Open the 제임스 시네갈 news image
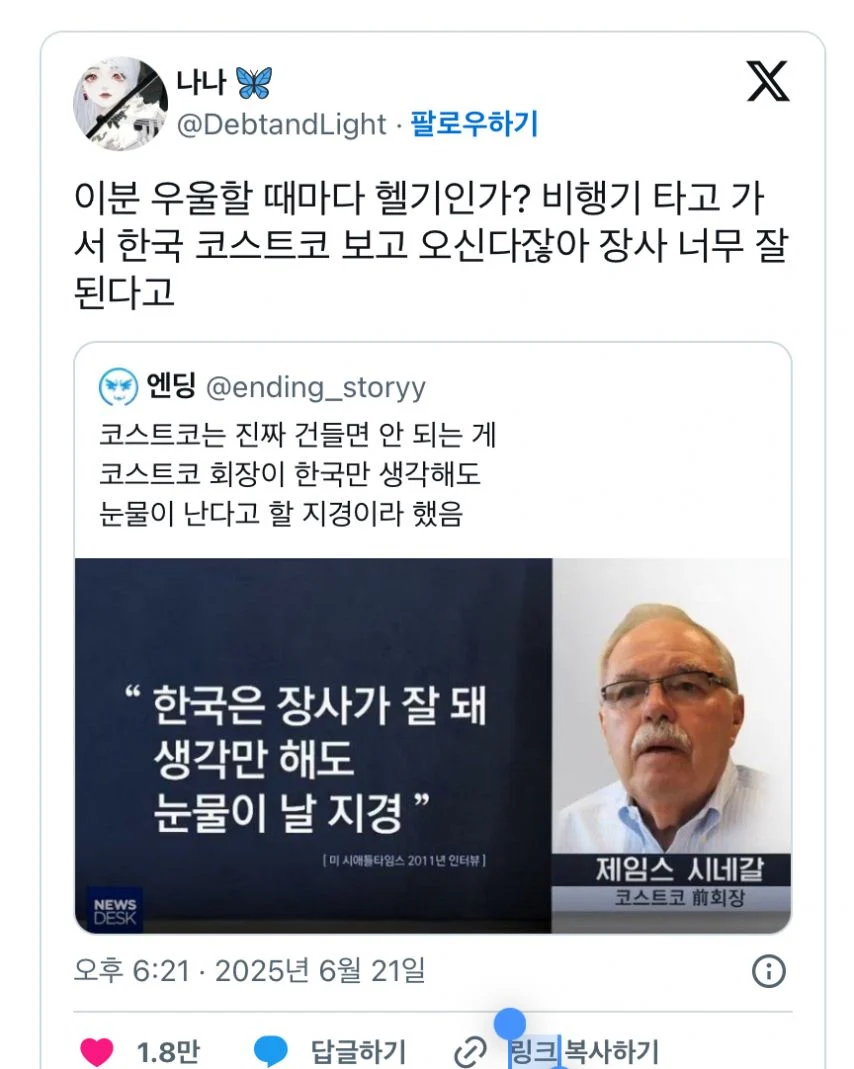 click(x=433, y=746)
